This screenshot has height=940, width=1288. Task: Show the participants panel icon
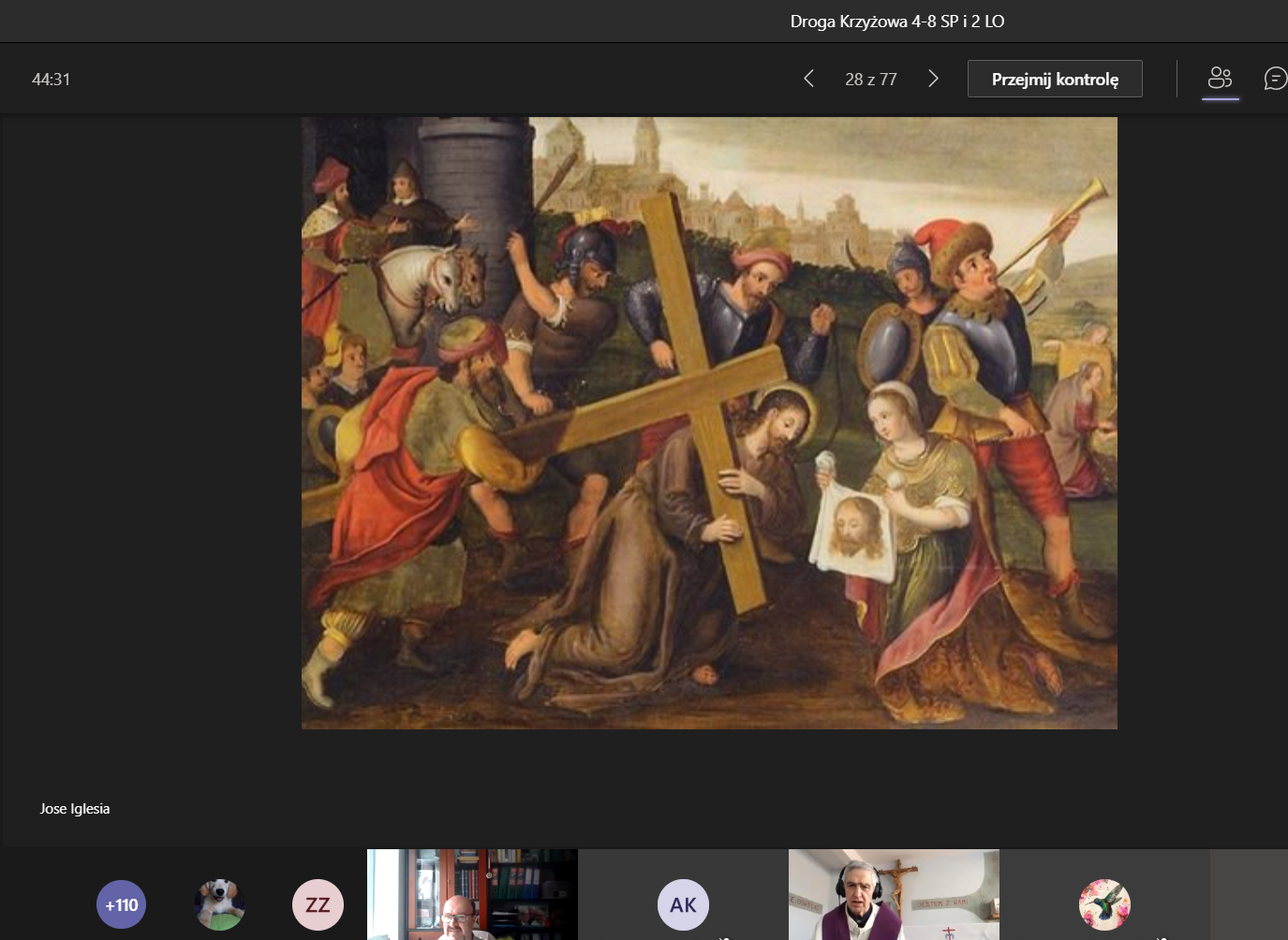coord(1220,79)
